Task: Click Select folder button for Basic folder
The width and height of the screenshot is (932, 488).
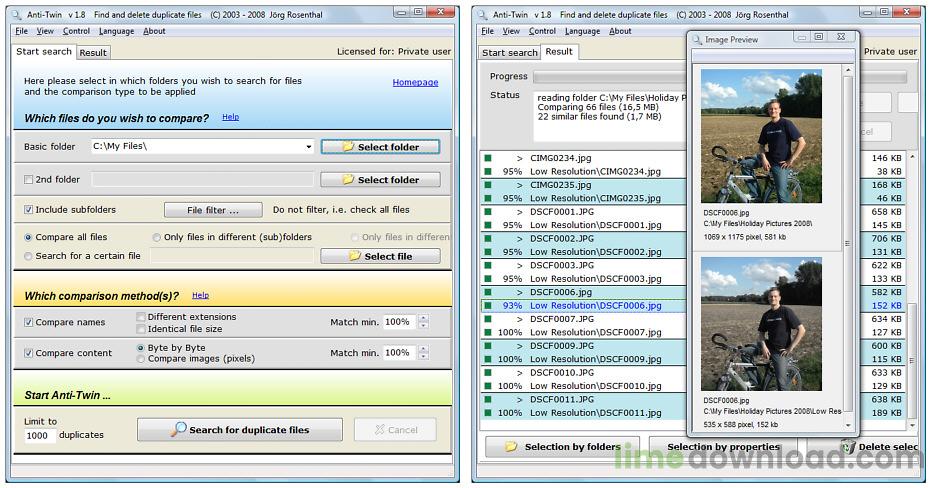Action: (380, 147)
